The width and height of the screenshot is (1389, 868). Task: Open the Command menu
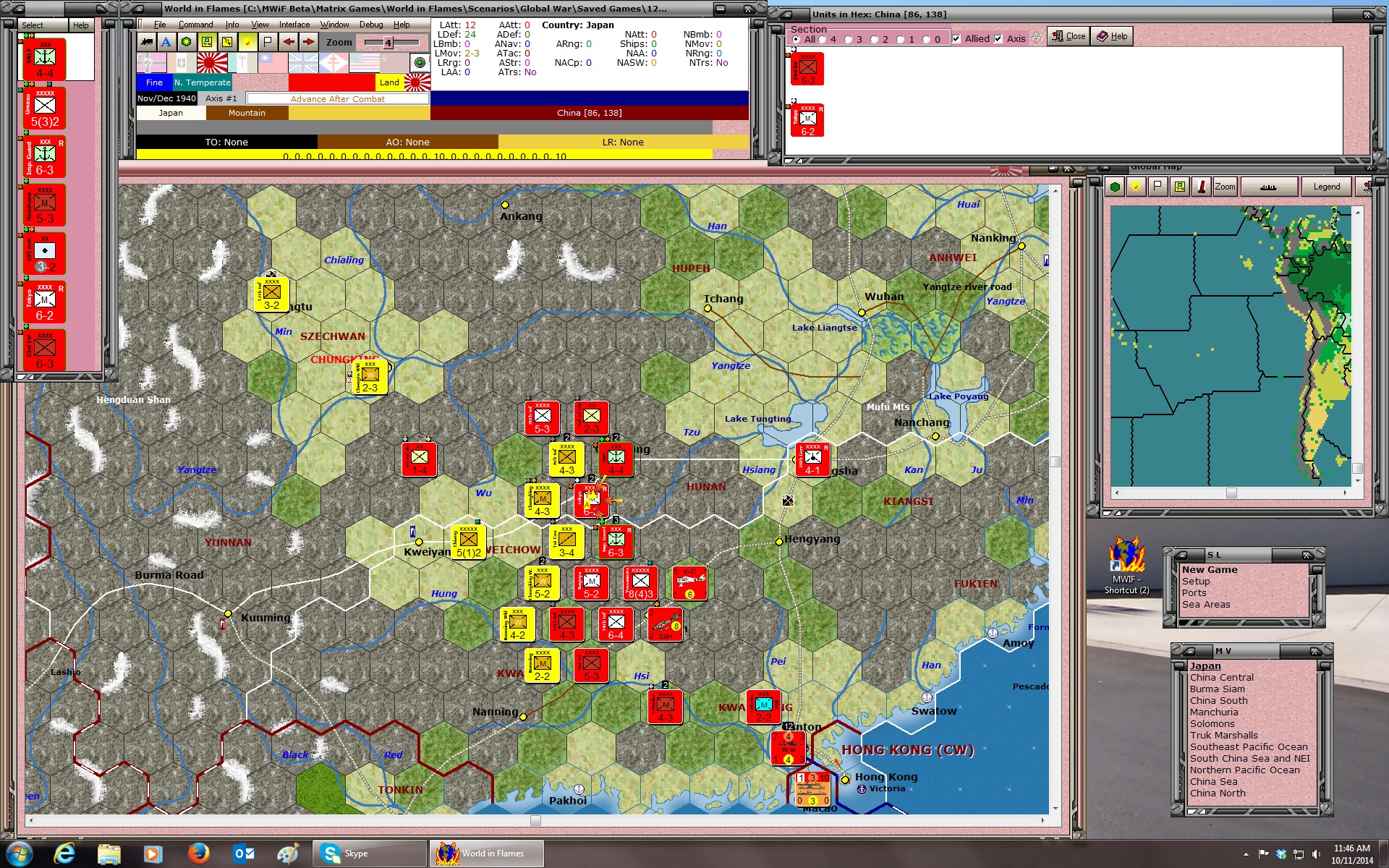196,24
